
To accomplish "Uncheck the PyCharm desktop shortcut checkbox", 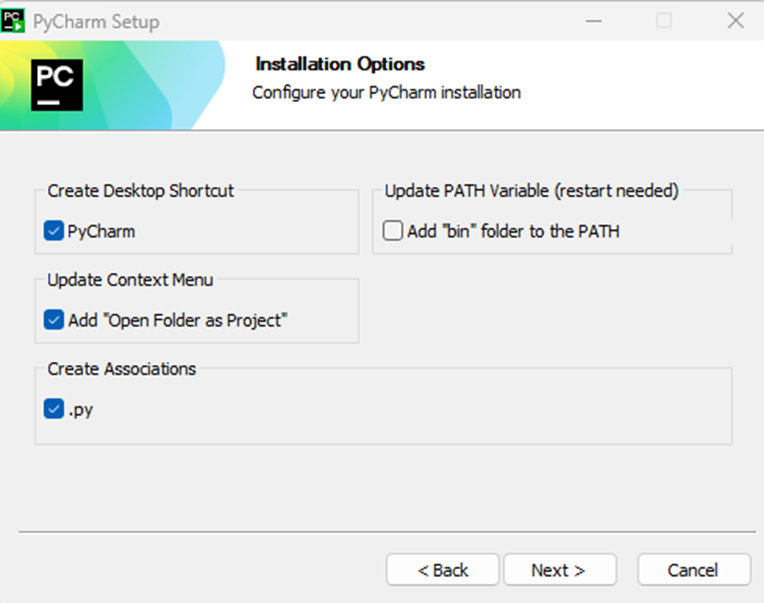I will (x=54, y=231).
